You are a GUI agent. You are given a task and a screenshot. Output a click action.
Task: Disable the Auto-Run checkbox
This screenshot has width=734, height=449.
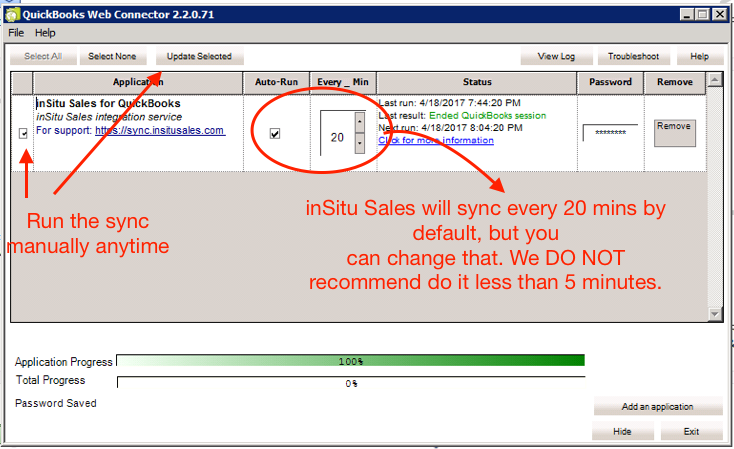(275, 134)
